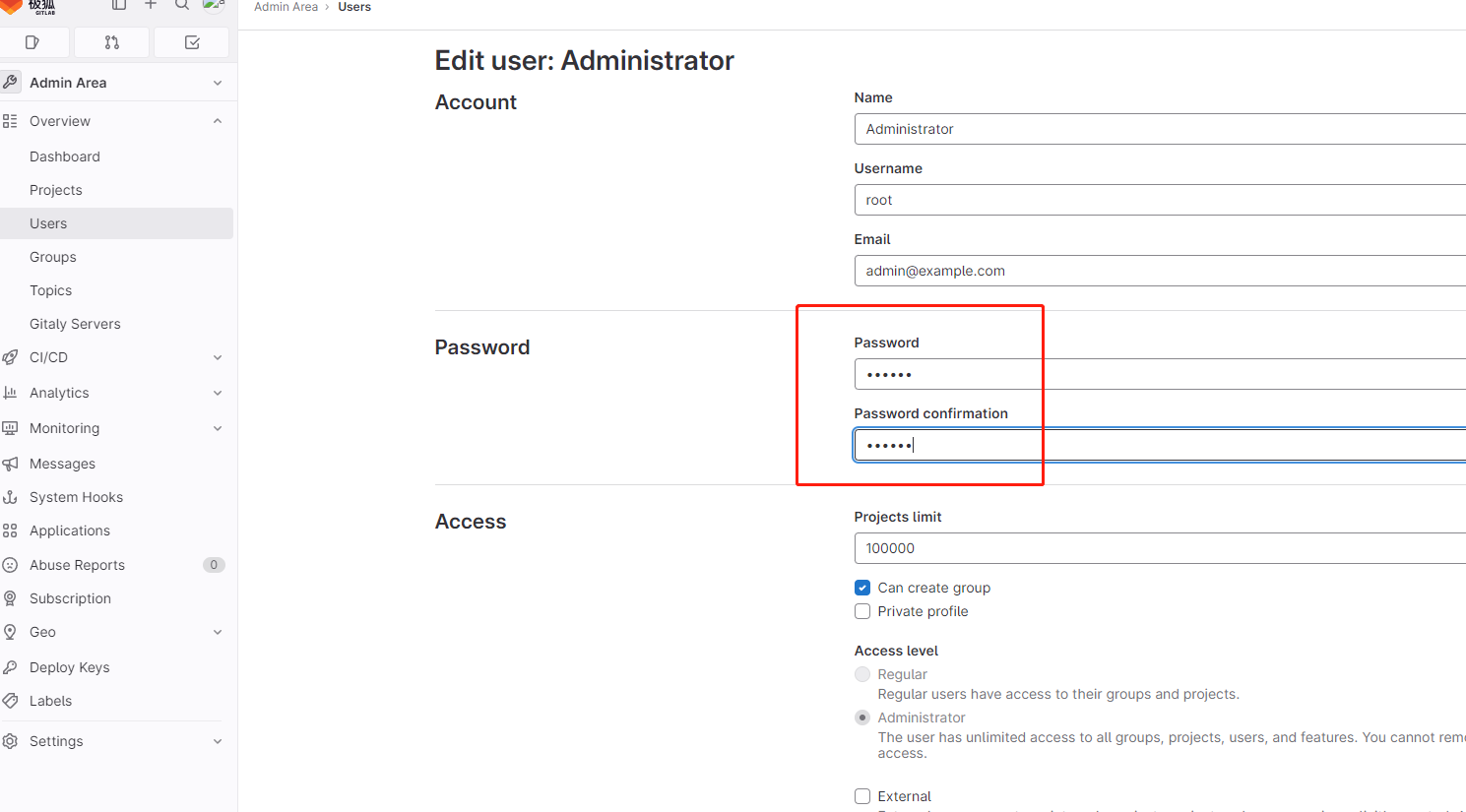Click the Labels tag icon
The width and height of the screenshot is (1466, 812).
[x=10, y=701]
